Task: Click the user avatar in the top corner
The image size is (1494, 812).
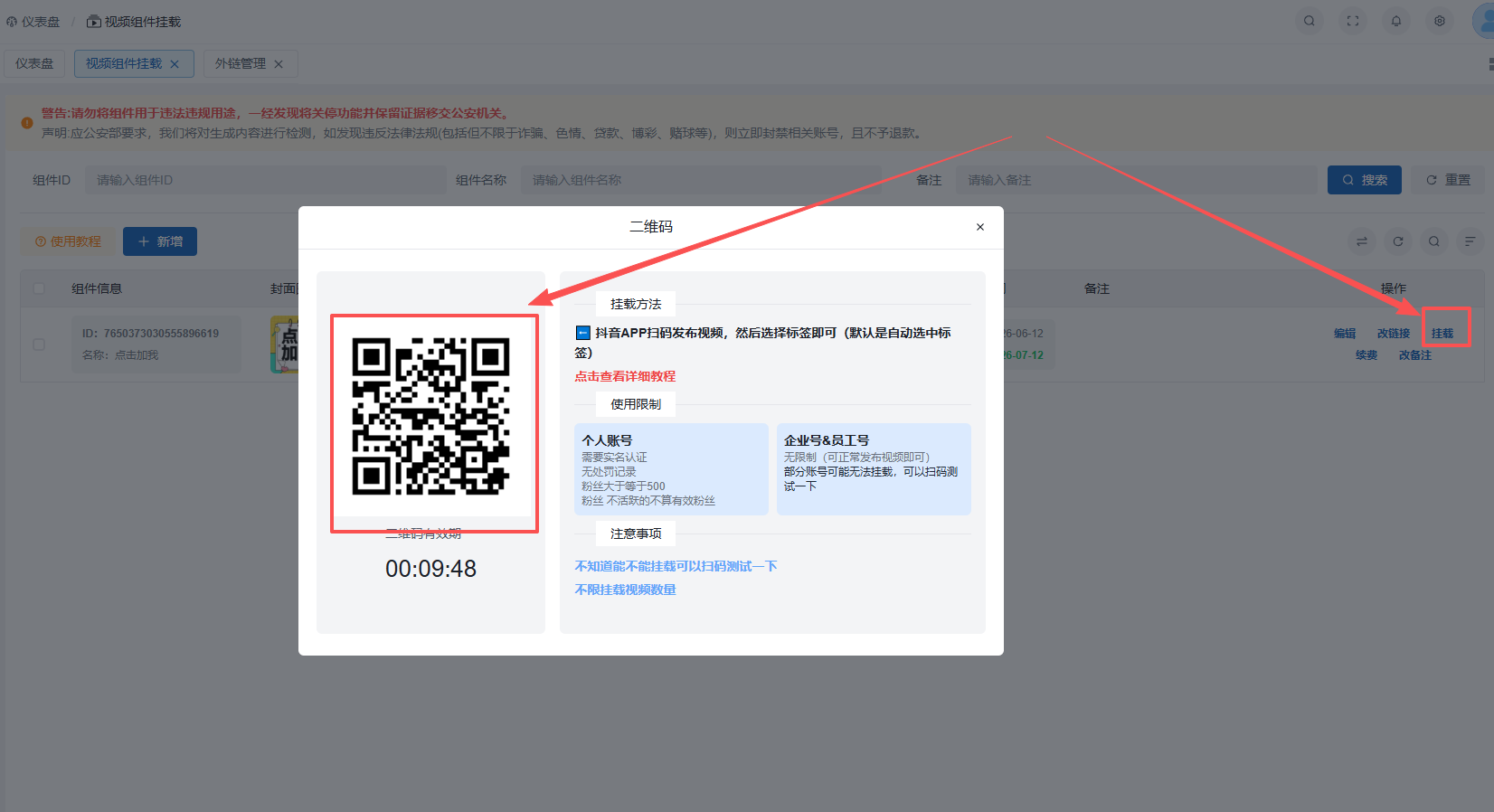Action: (1483, 21)
